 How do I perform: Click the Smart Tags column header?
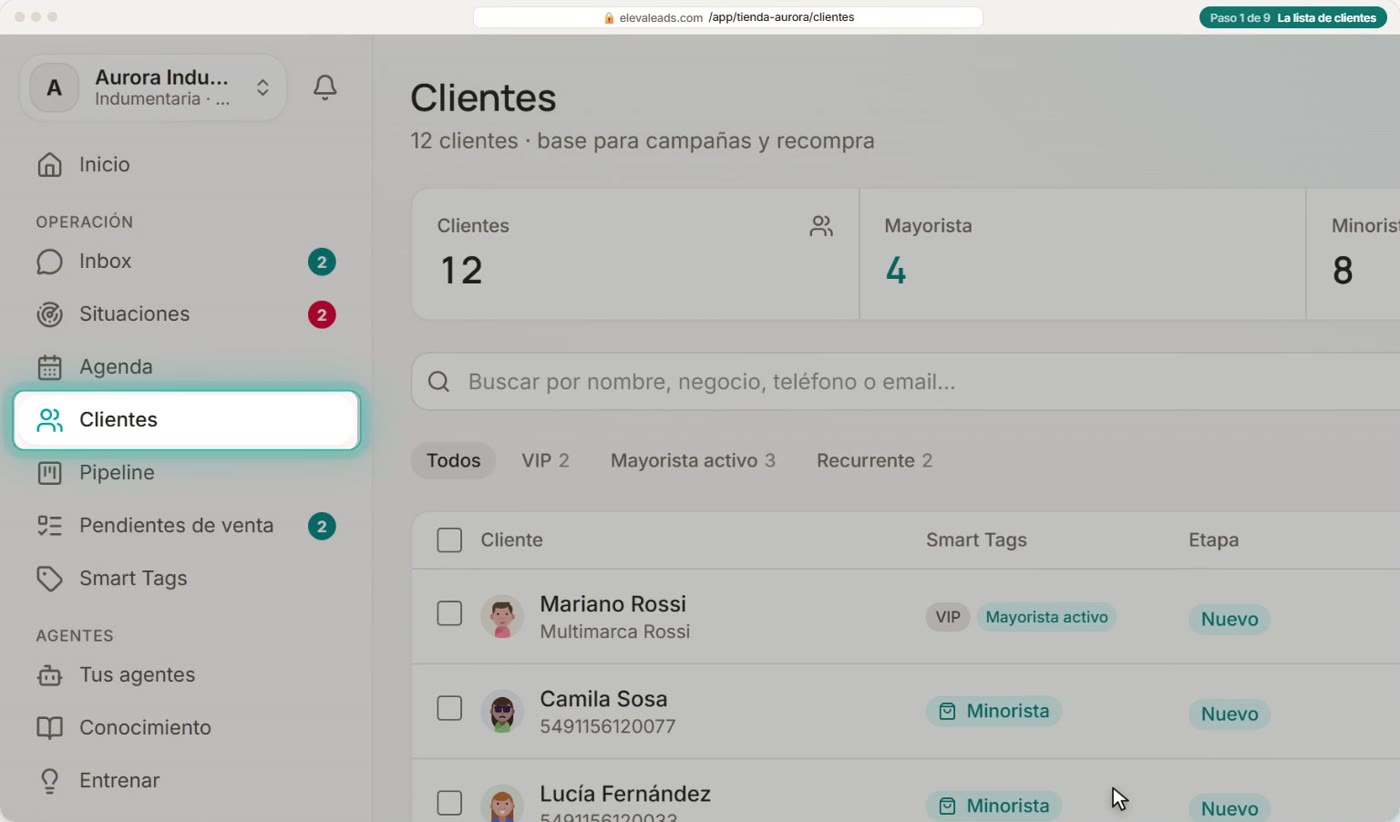point(976,540)
